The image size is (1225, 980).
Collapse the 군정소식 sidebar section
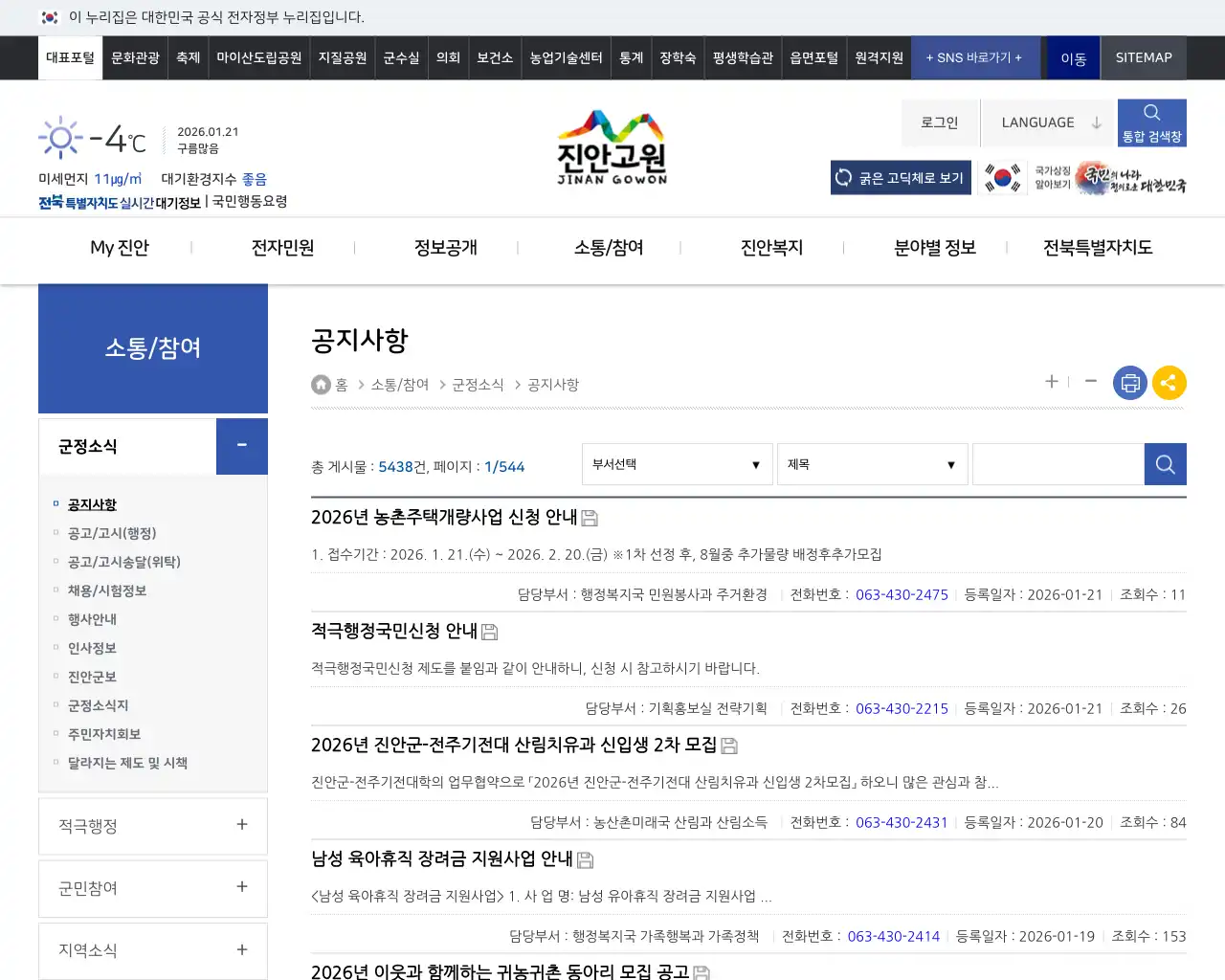point(241,446)
